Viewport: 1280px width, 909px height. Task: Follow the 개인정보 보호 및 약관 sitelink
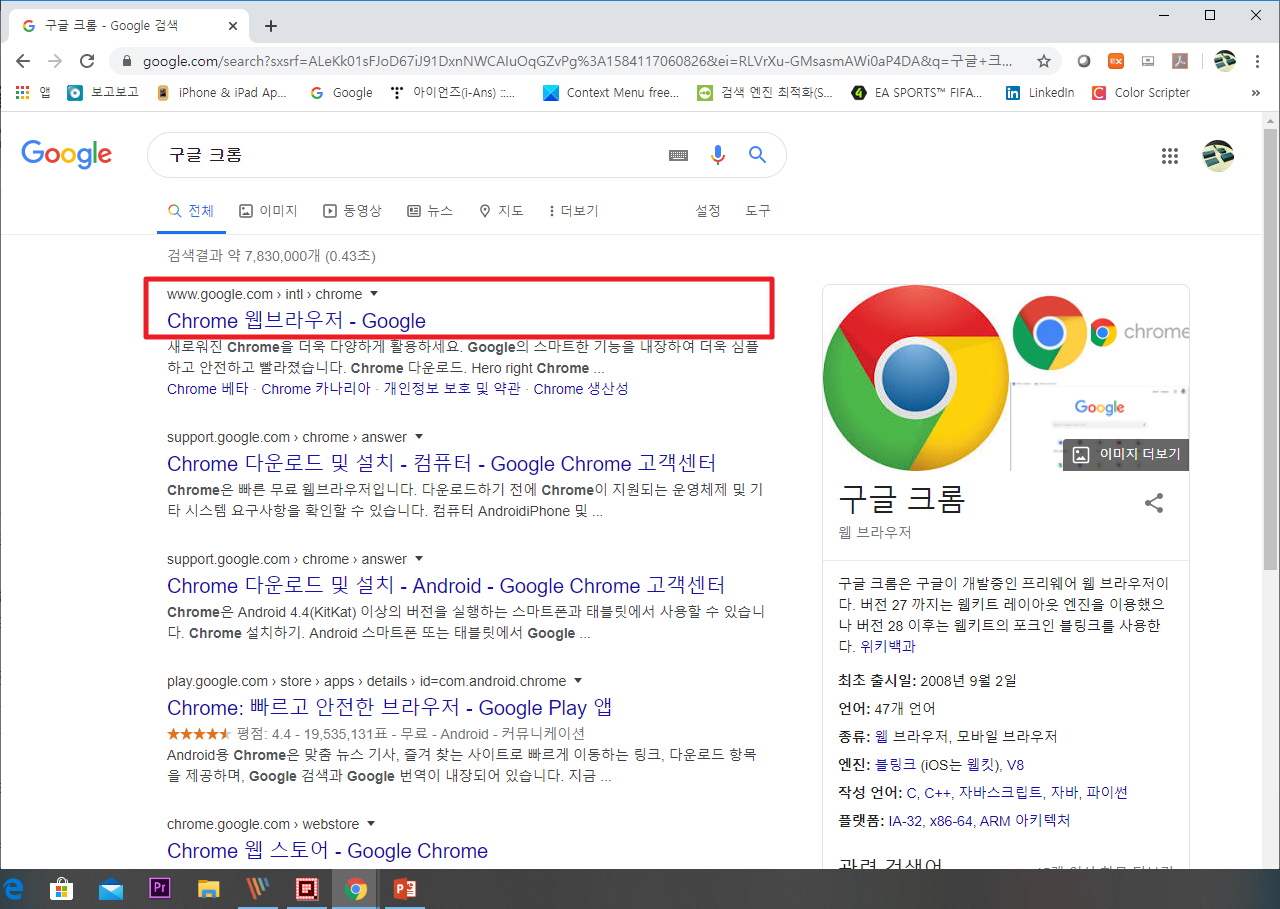[x=452, y=389]
